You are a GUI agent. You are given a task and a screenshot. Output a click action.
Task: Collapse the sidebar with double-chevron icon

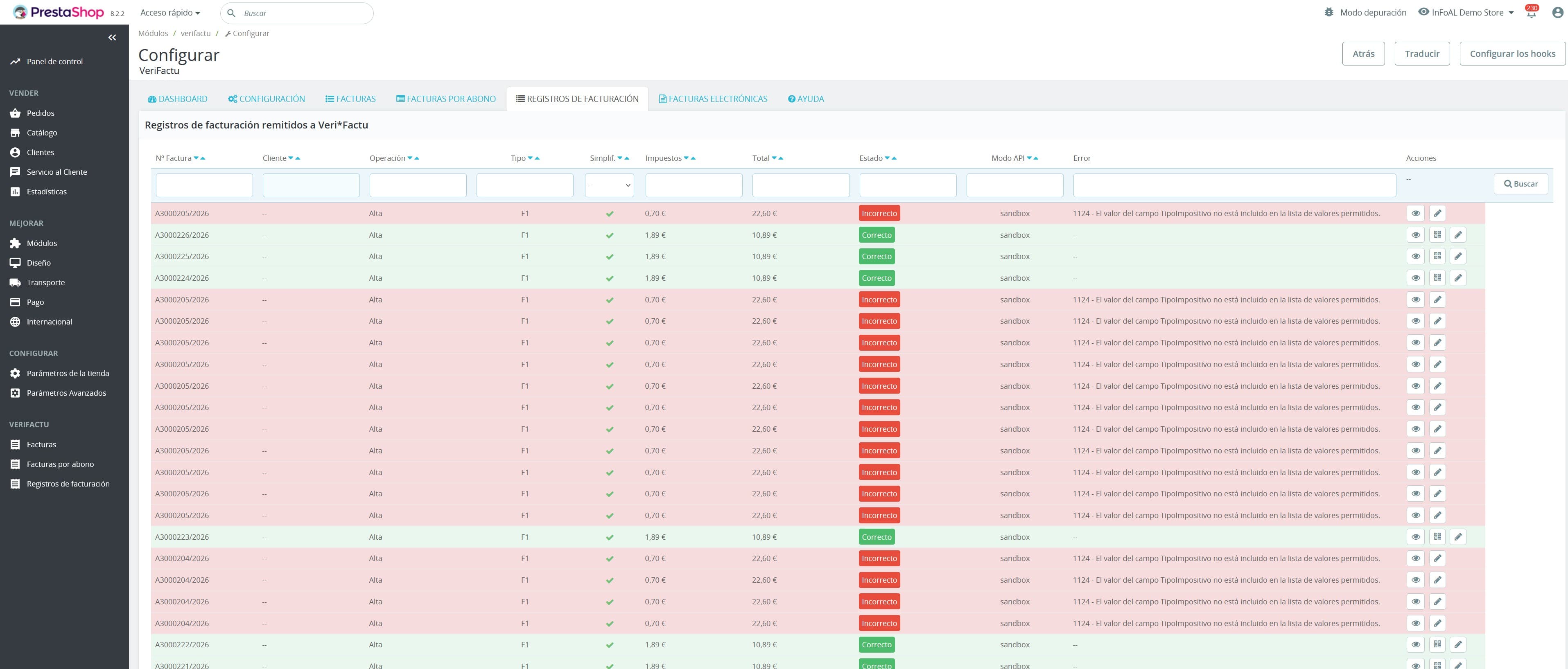[x=112, y=38]
